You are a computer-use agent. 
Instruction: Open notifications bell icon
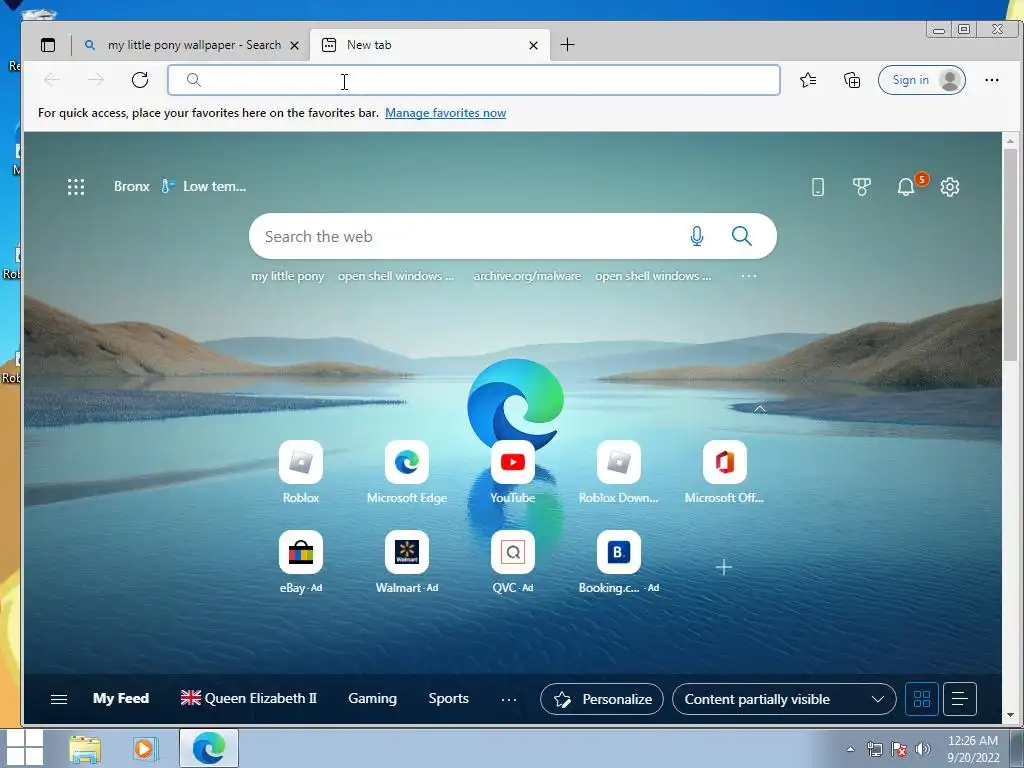pos(906,187)
